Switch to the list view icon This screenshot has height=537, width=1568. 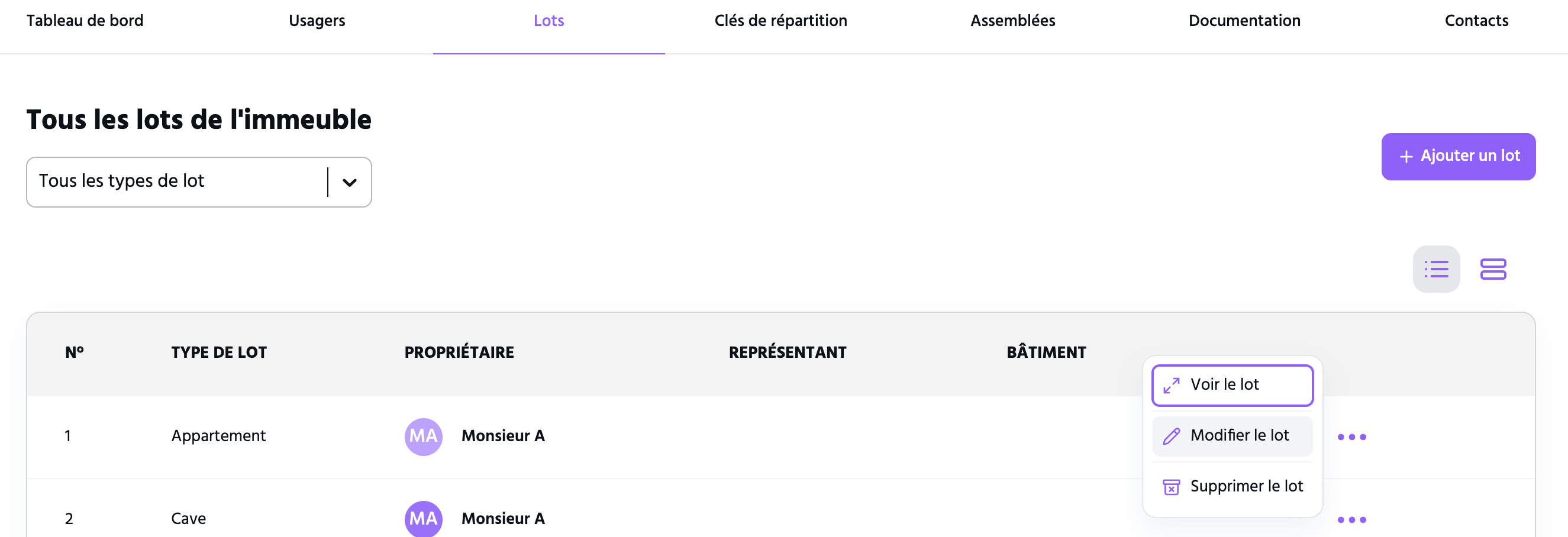1436,269
